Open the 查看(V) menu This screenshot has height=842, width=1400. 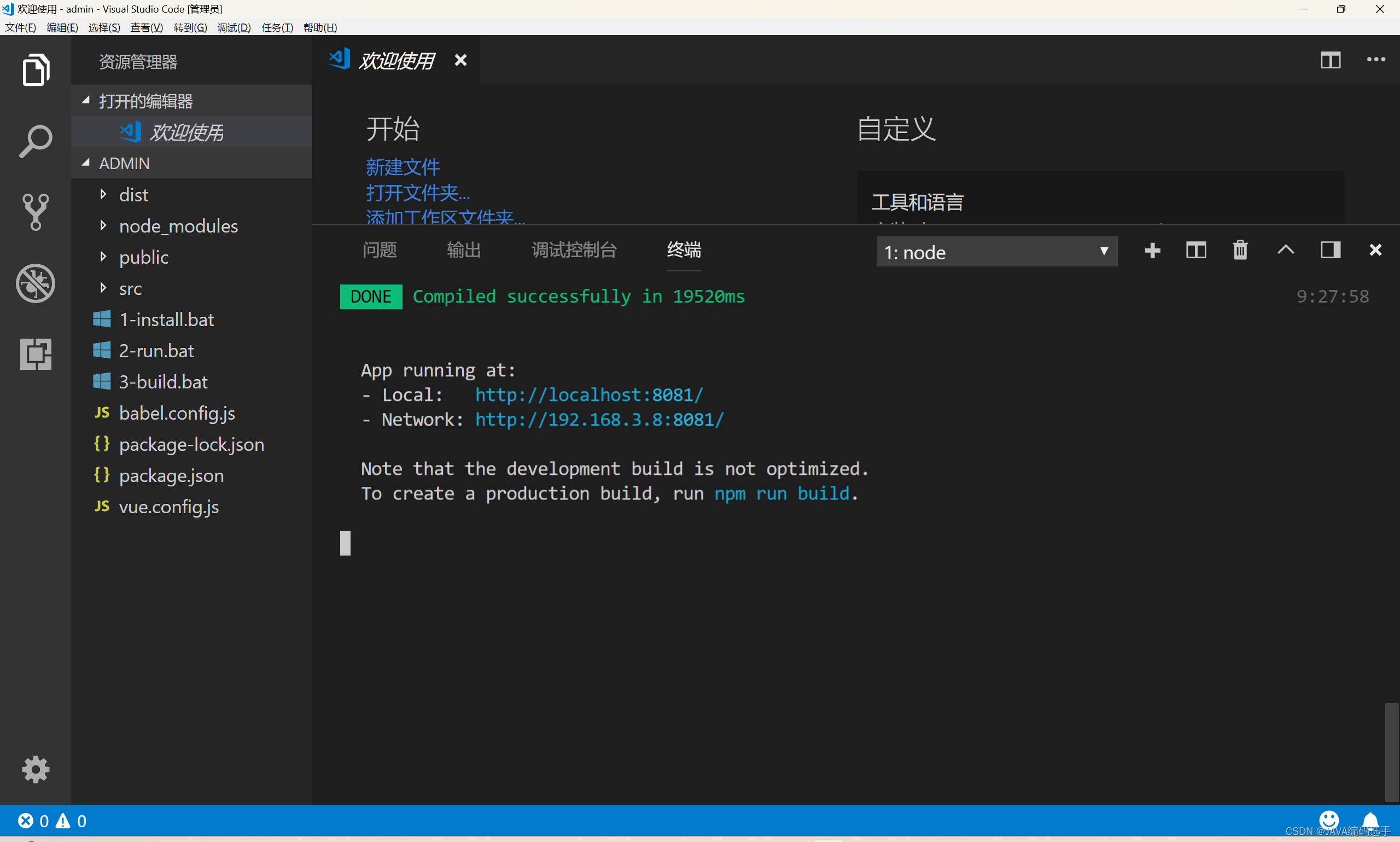click(x=147, y=27)
